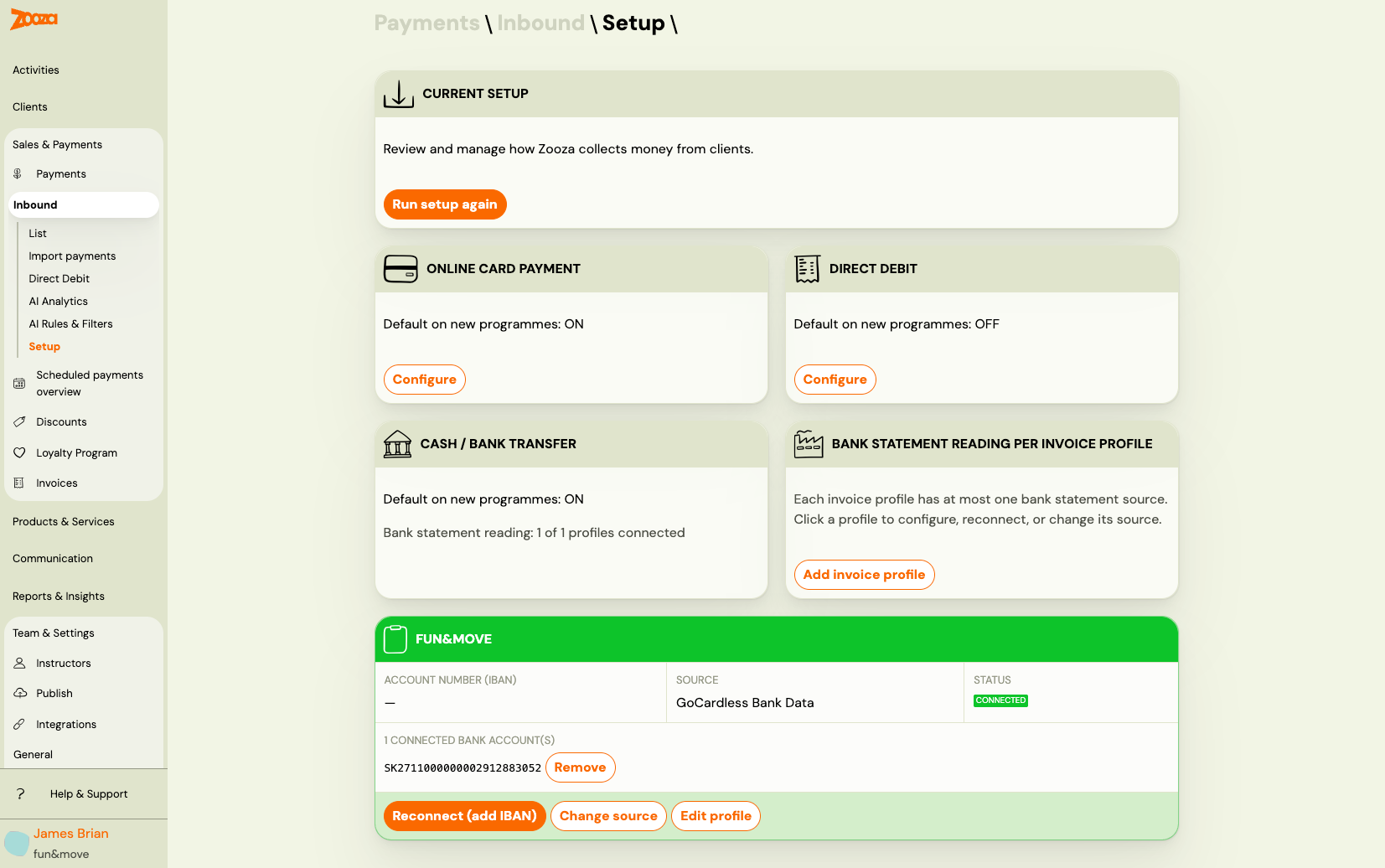Select AI Analytics in the sidebar
Viewport: 1385px width, 868px height.
coord(58,301)
